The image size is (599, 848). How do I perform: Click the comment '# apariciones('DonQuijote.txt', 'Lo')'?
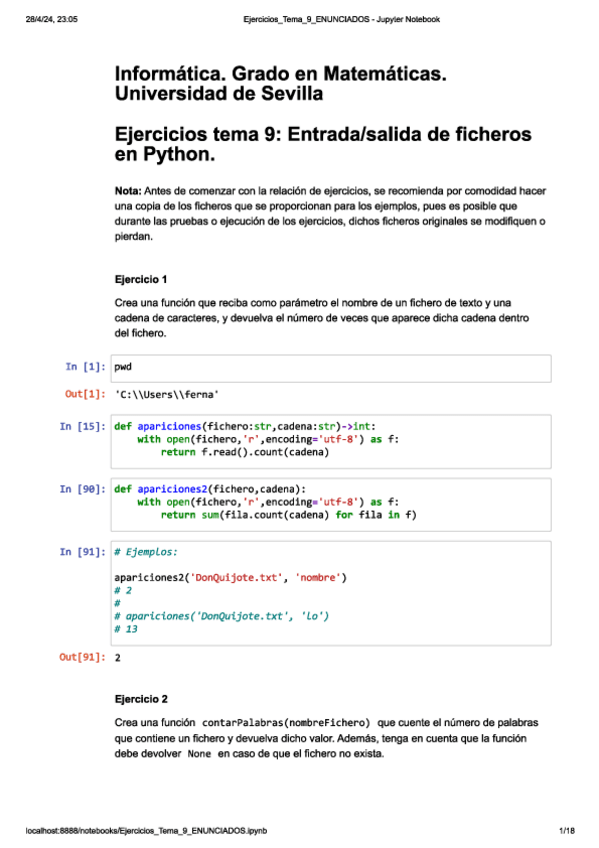(x=222, y=616)
